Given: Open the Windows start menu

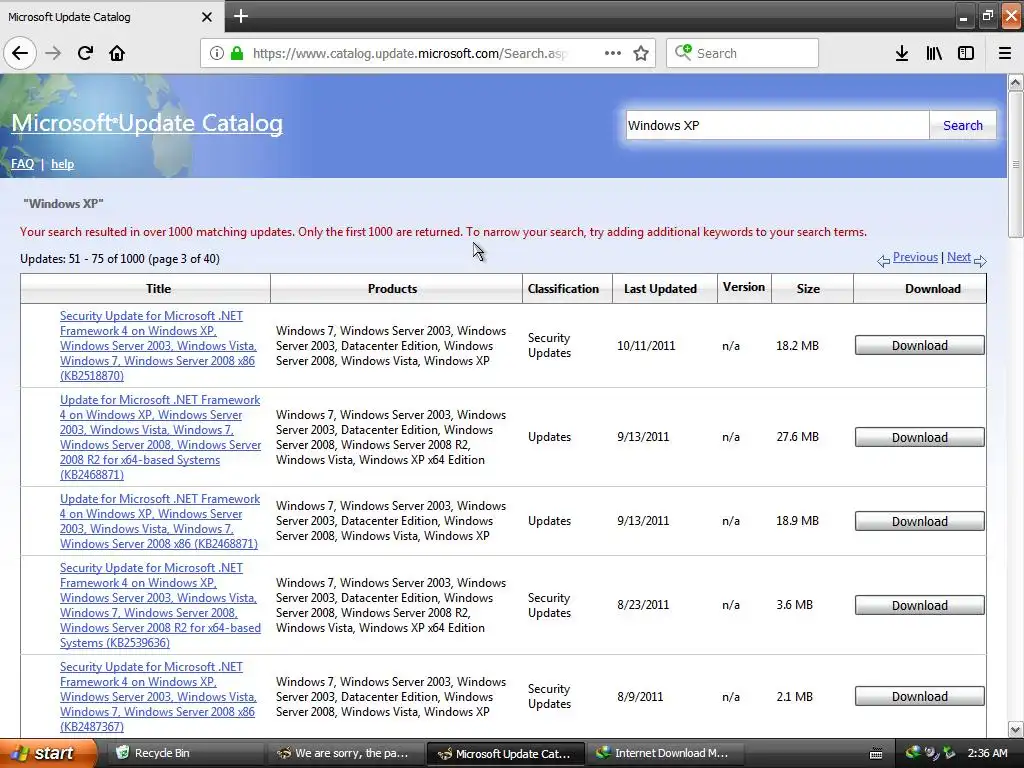Looking at the screenshot, I should tap(47, 753).
